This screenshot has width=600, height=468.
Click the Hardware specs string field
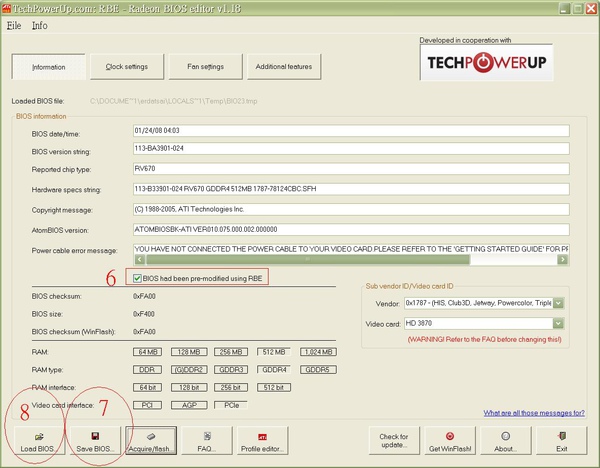[x=351, y=189]
